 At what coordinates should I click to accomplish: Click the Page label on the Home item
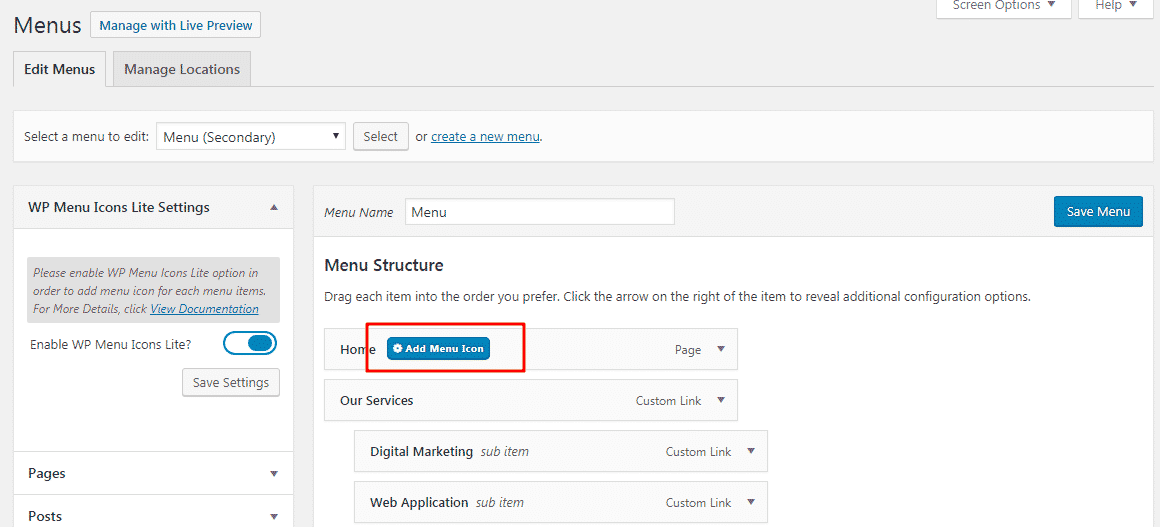(688, 349)
